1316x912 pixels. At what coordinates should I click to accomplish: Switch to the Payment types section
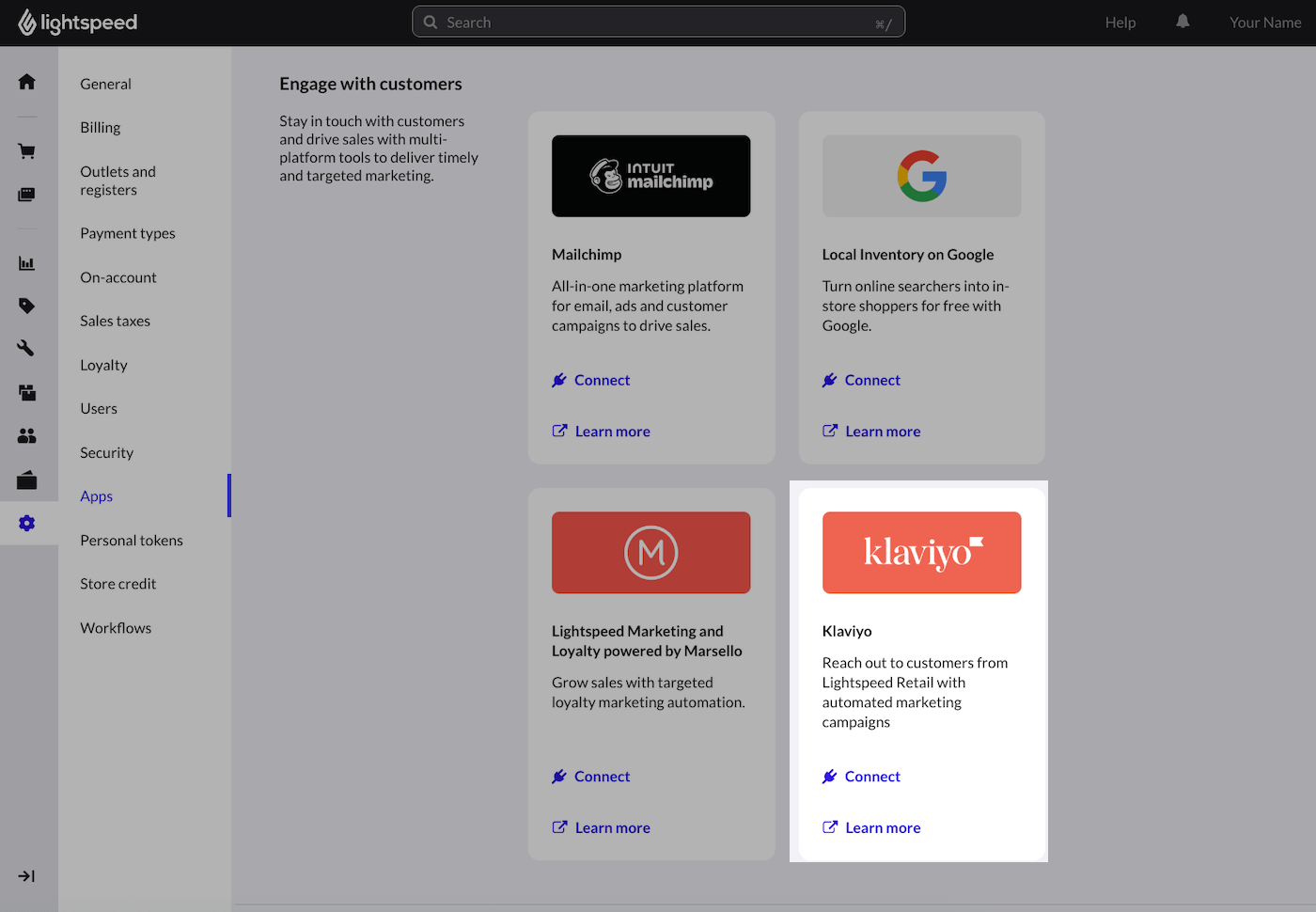[x=128, y=232]
